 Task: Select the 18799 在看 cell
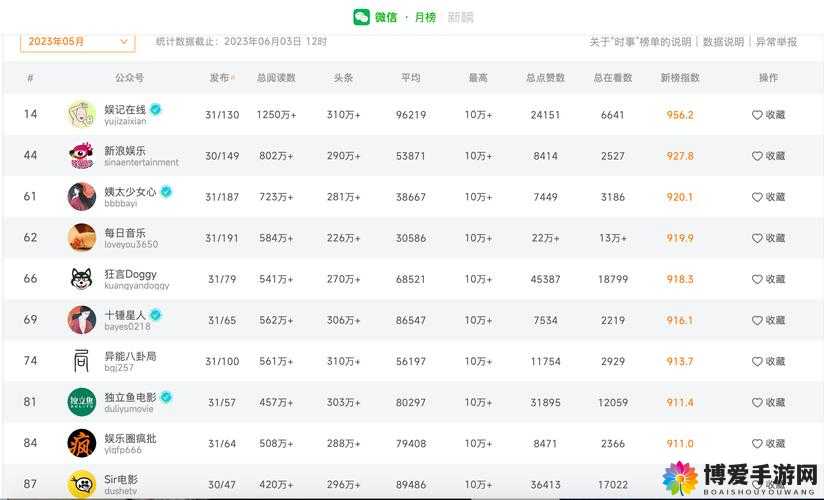coord(613,279)
